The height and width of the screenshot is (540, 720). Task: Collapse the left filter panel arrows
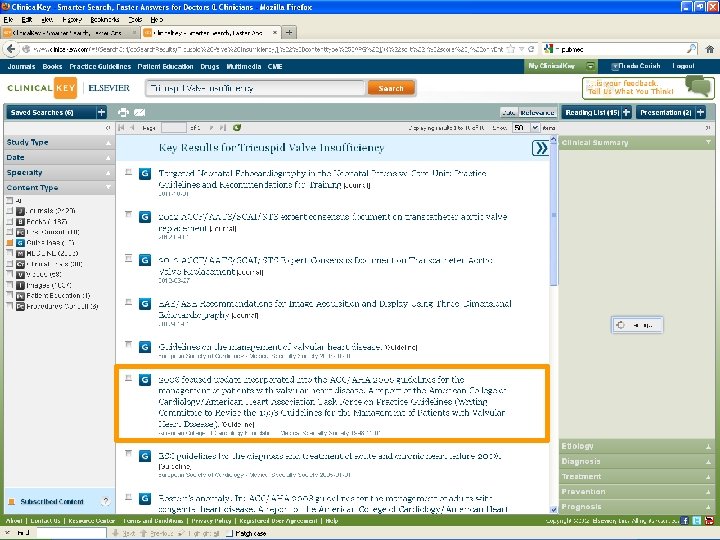point(108,128)
